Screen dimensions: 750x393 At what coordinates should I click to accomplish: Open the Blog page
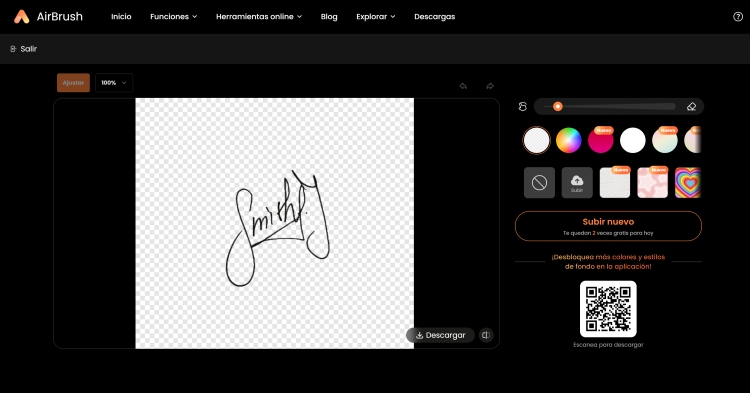coord(329,16)
